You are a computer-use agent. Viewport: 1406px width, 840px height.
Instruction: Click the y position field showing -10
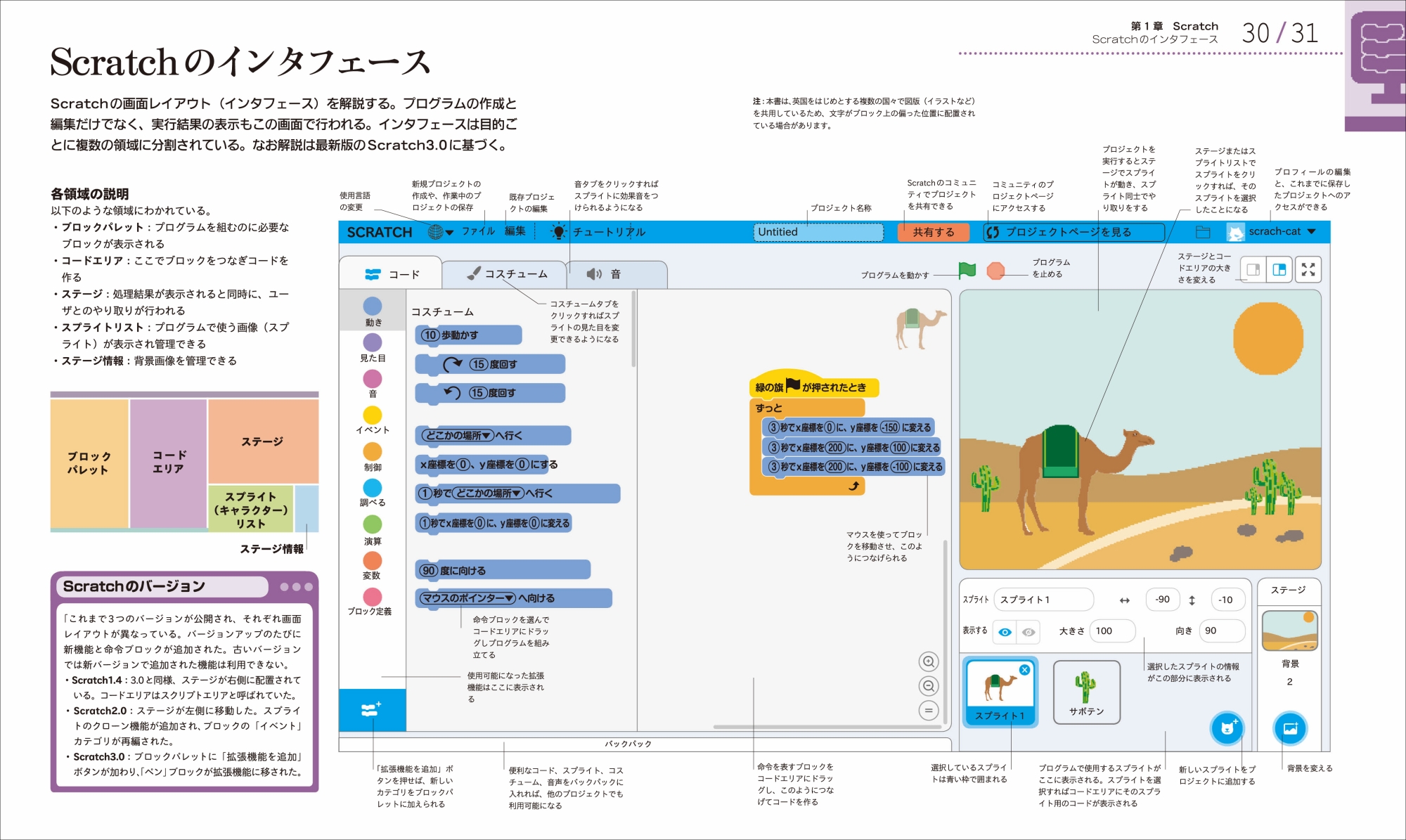click(x=1227, y=600)
